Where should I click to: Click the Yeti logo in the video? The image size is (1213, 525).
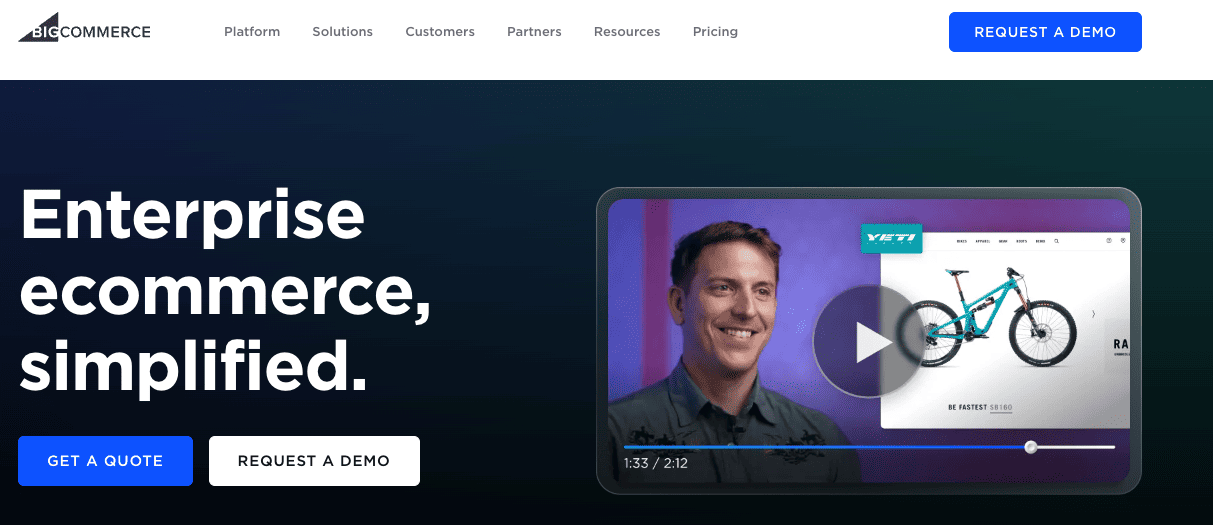[x=891, y=240]
